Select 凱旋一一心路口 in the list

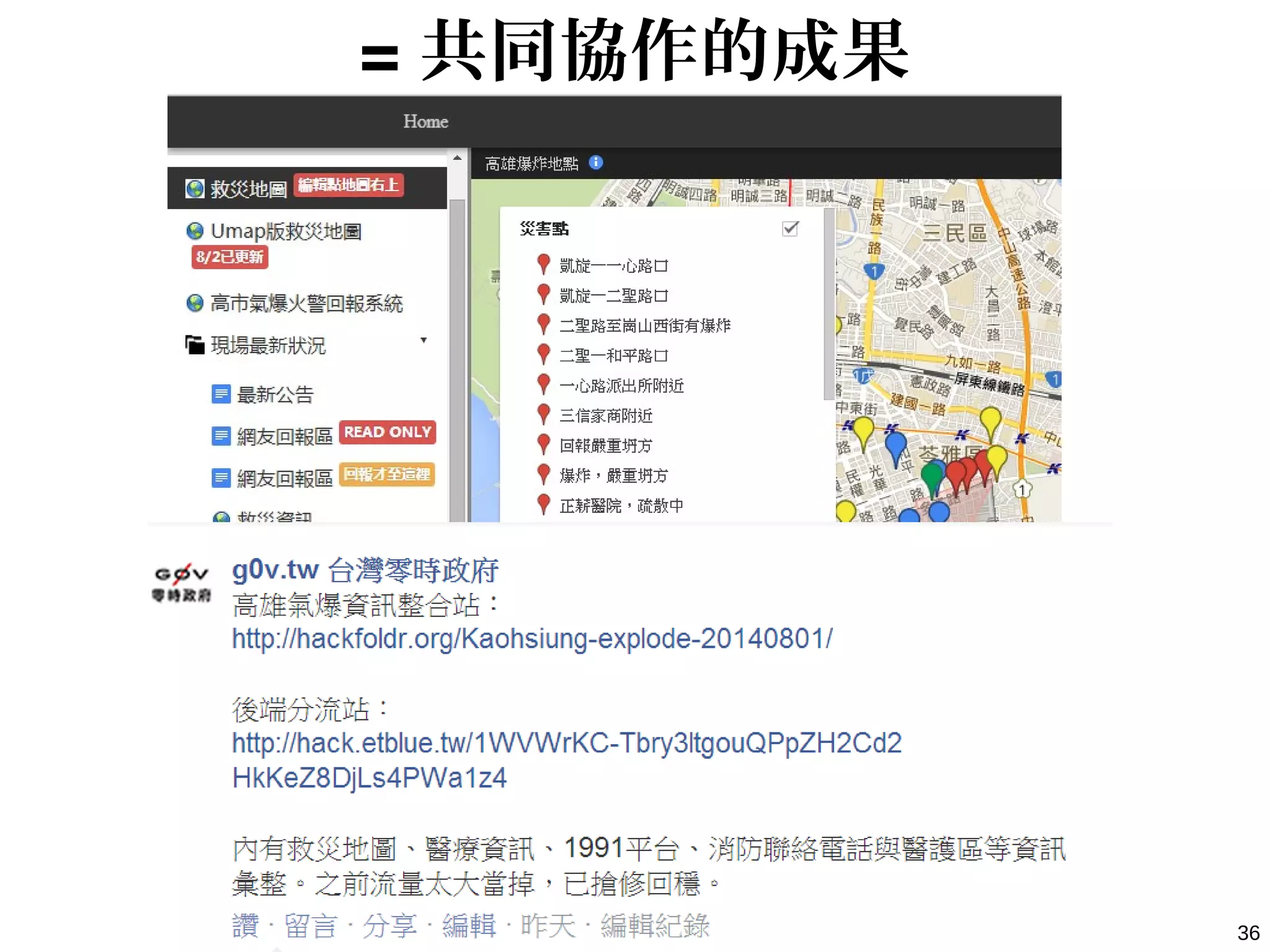coord(613,266)
